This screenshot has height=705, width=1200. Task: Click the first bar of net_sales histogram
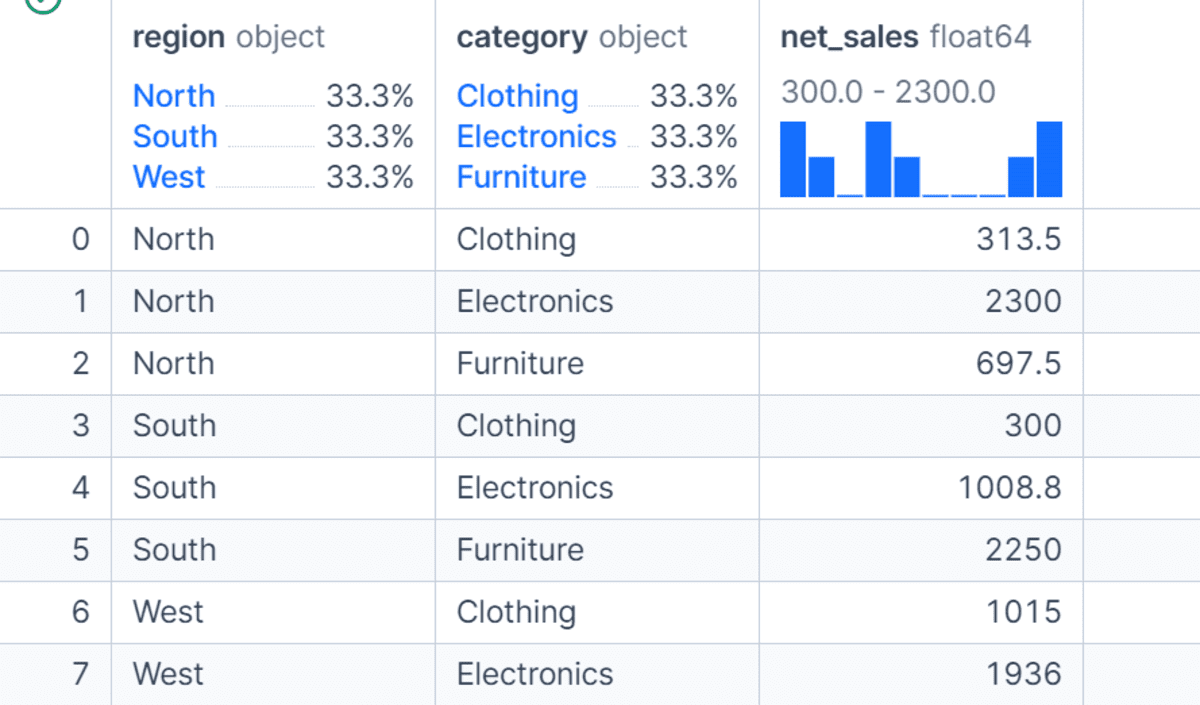tap(793, 159)
